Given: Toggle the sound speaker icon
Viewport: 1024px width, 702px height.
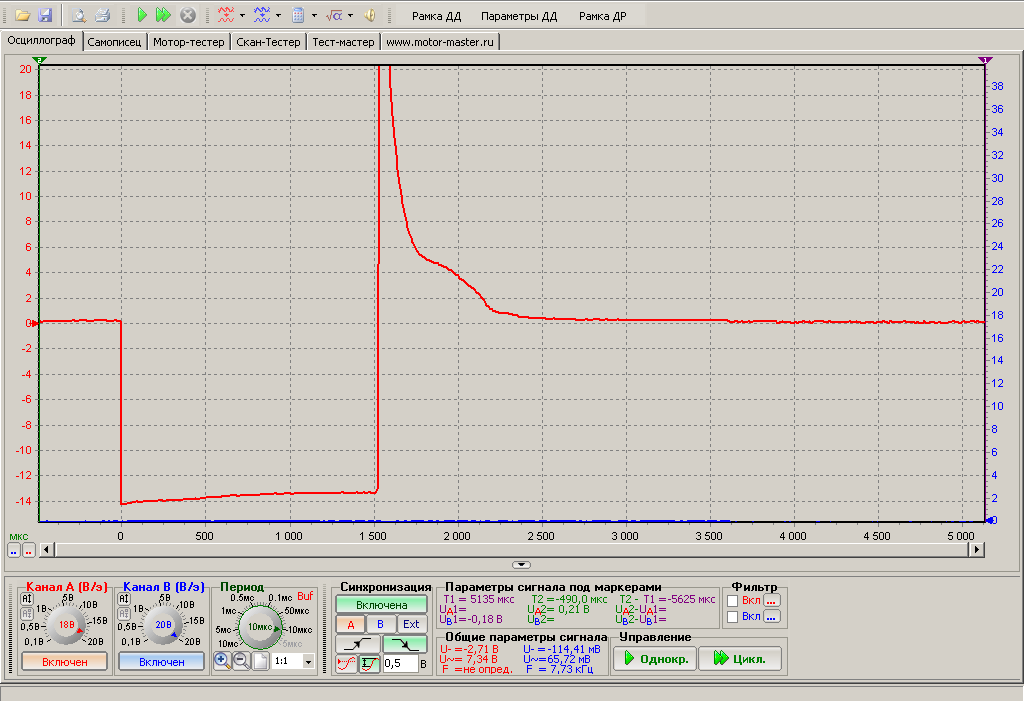Looking at the screenshot, I should 370,15.
